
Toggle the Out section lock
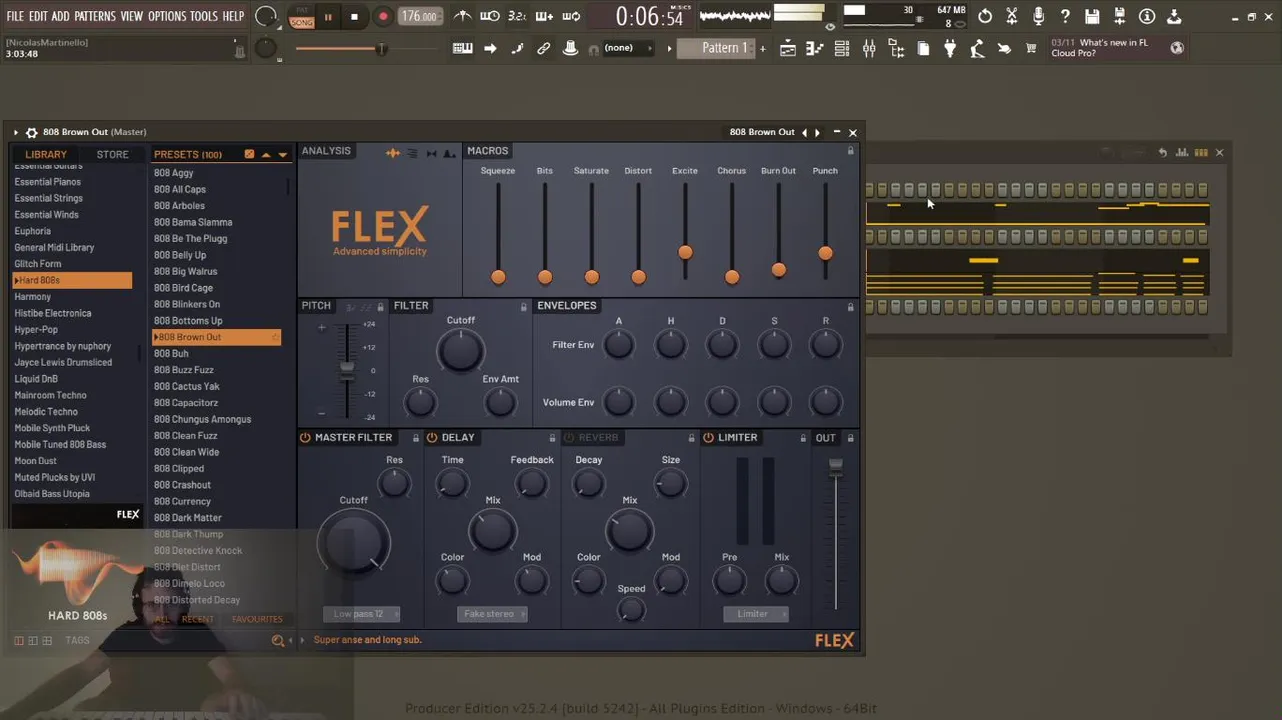(851, 438)
